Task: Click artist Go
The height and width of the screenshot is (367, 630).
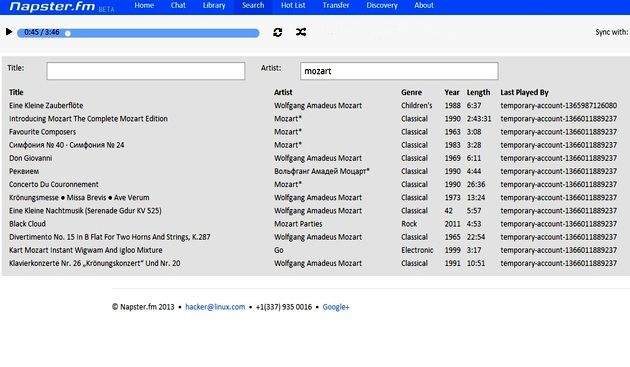Action: (279, 250)
